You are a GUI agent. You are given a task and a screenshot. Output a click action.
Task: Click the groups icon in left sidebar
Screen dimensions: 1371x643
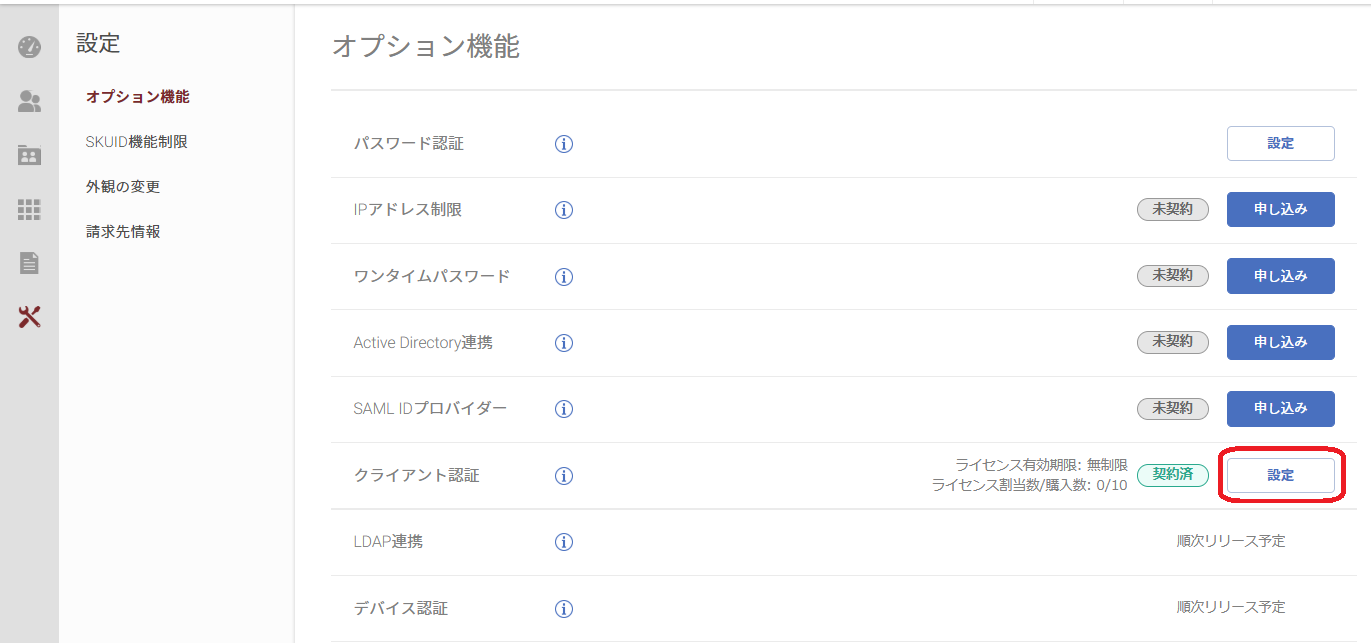29,155
